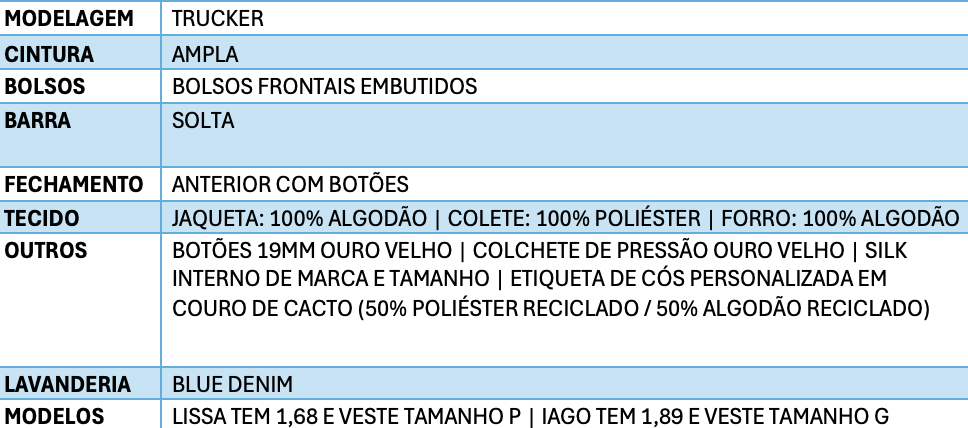Click the MODELOS row label
This screenshot has height=428, width=968.
point(54,416)
